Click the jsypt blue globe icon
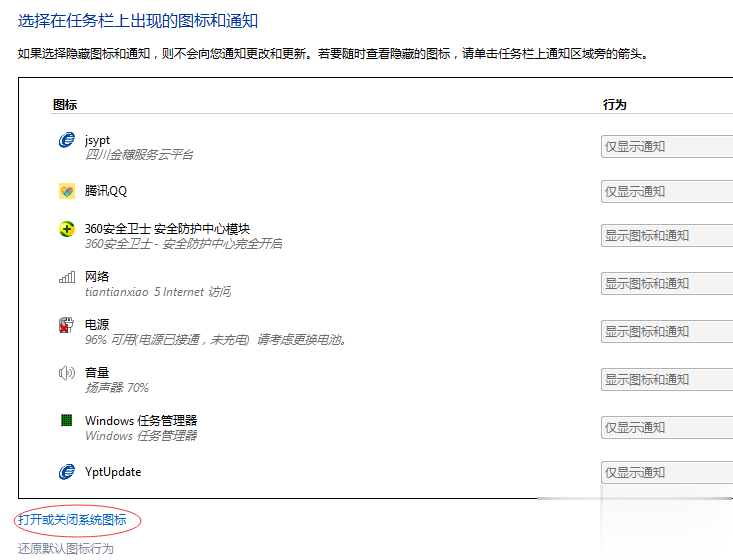 [67, 141]
